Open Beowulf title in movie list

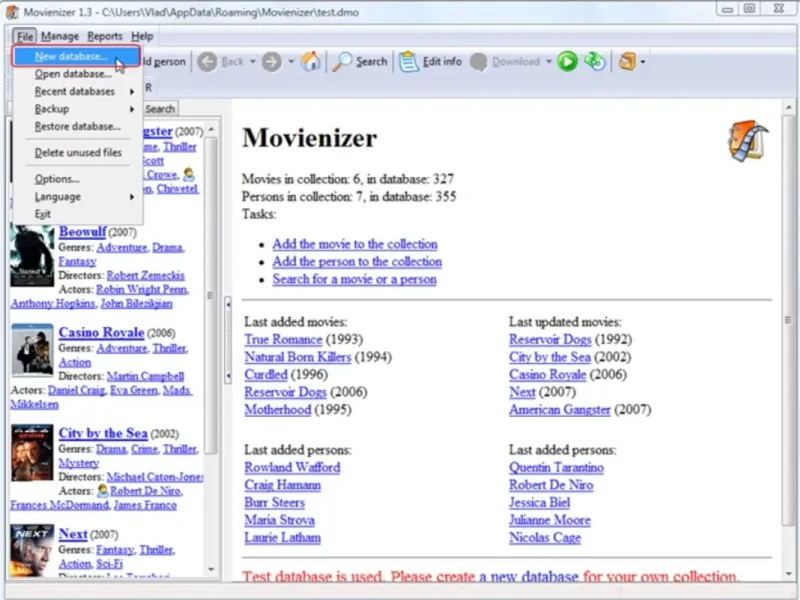click(82, 232)
